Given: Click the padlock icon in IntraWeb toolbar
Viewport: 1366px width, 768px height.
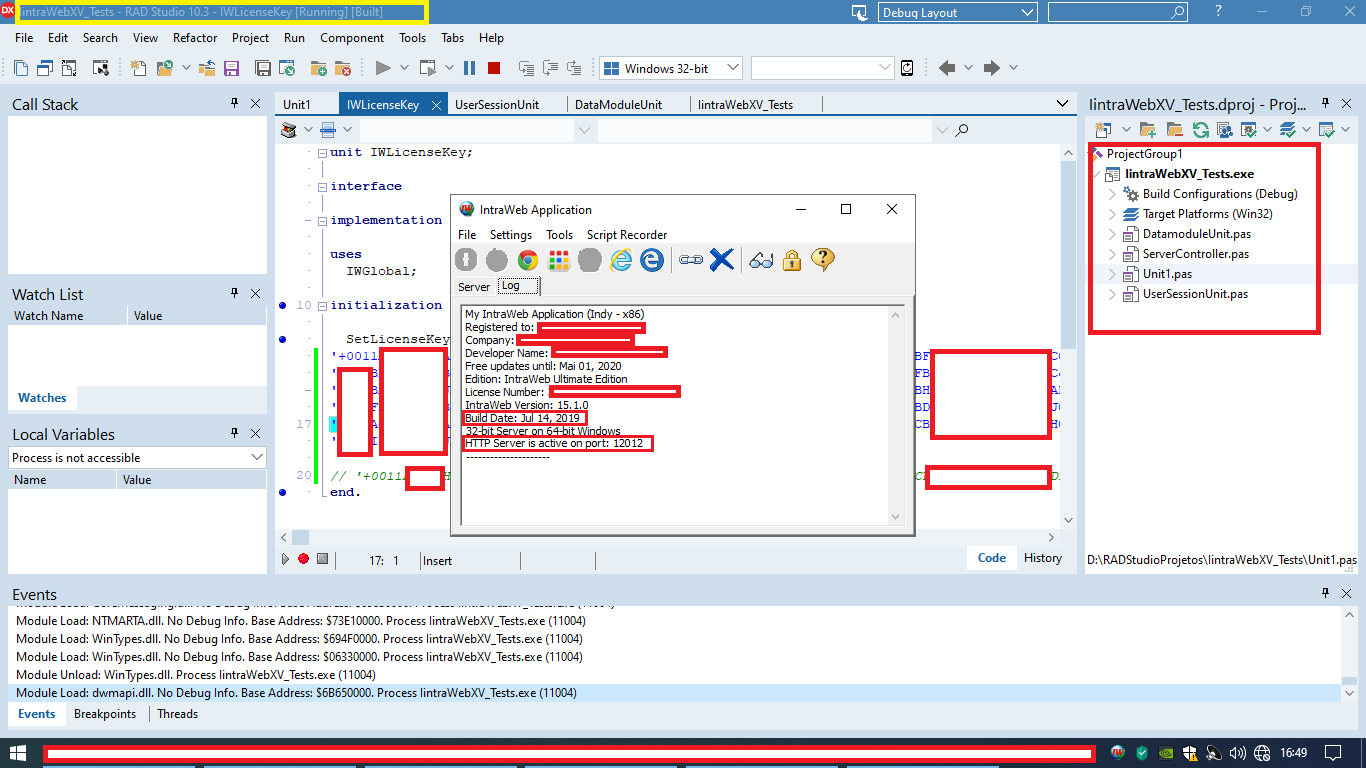Looking at the screenshot, I should [792, 260].
